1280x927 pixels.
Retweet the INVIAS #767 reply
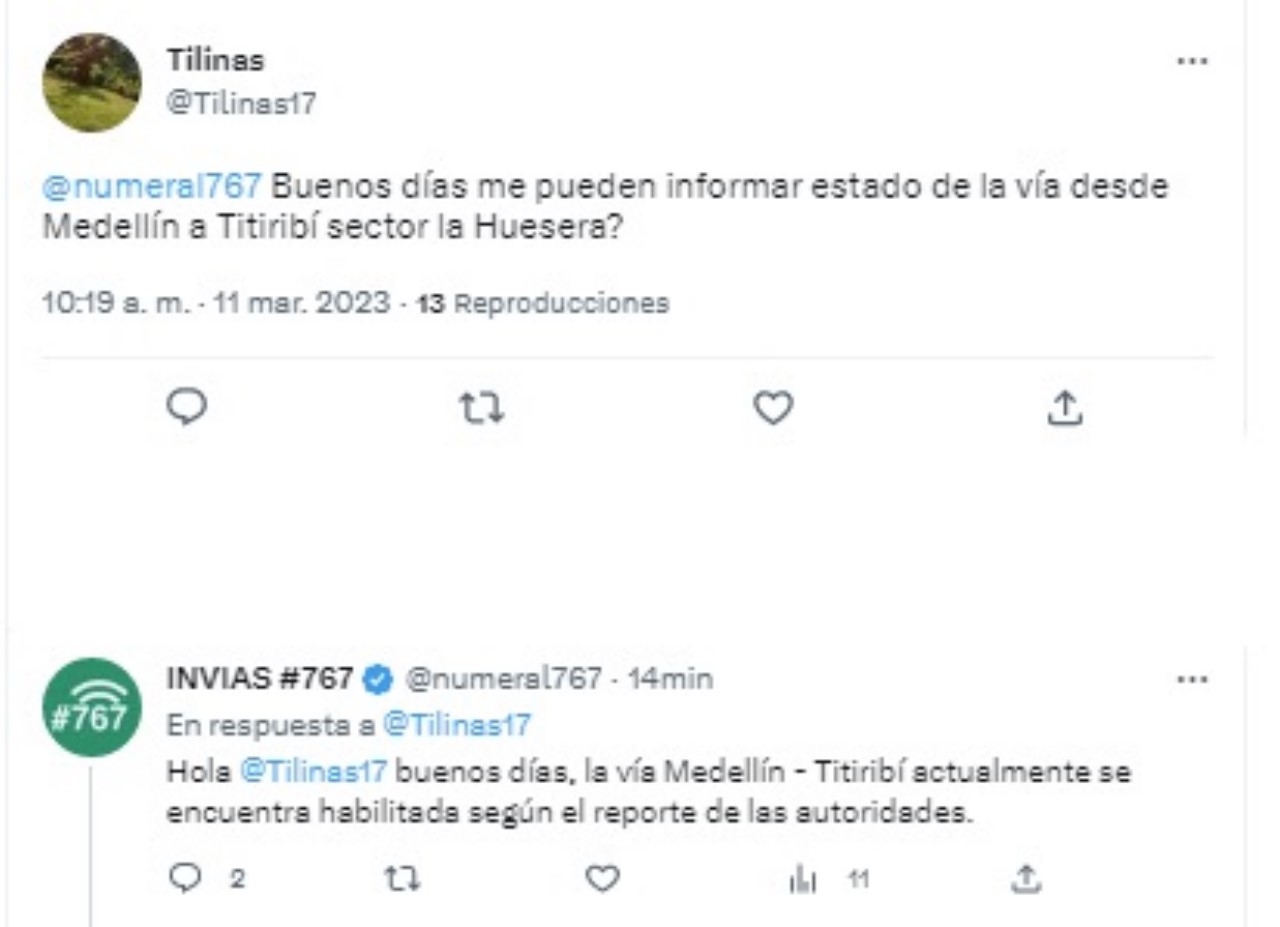coord(403,879)
